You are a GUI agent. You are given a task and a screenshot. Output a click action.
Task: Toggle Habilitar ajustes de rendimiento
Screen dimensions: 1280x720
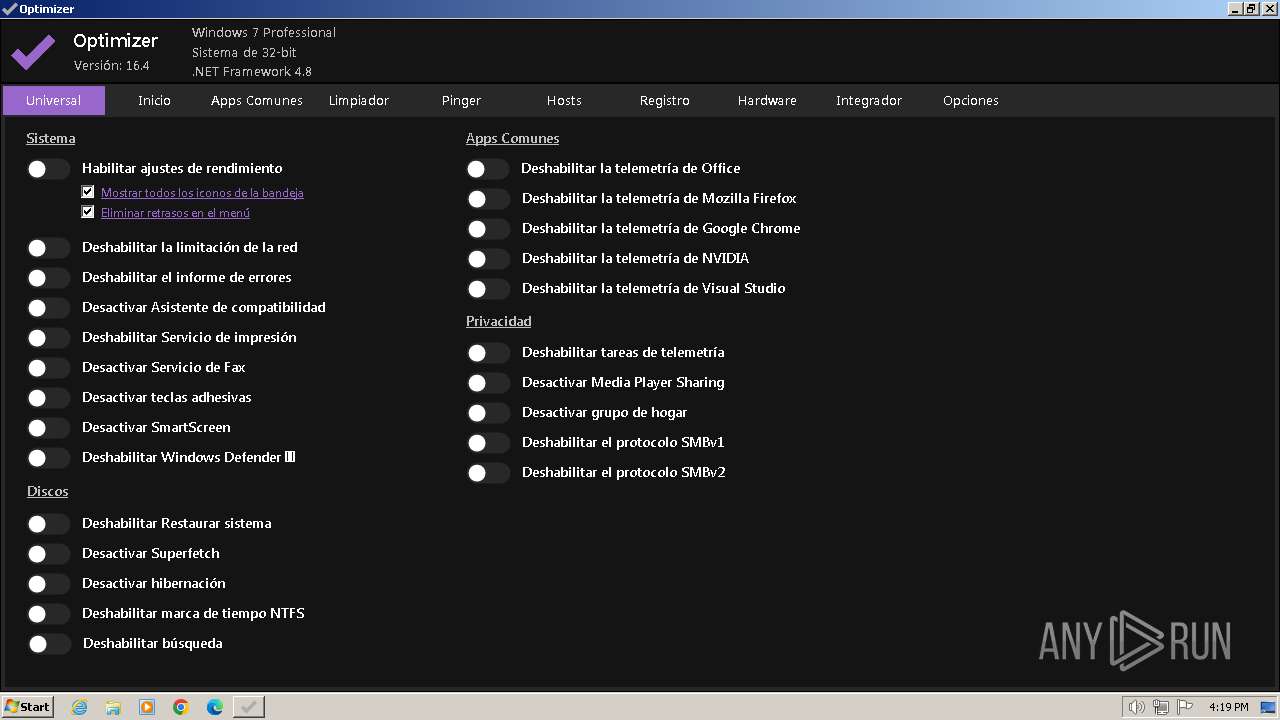tap(48, 169)
